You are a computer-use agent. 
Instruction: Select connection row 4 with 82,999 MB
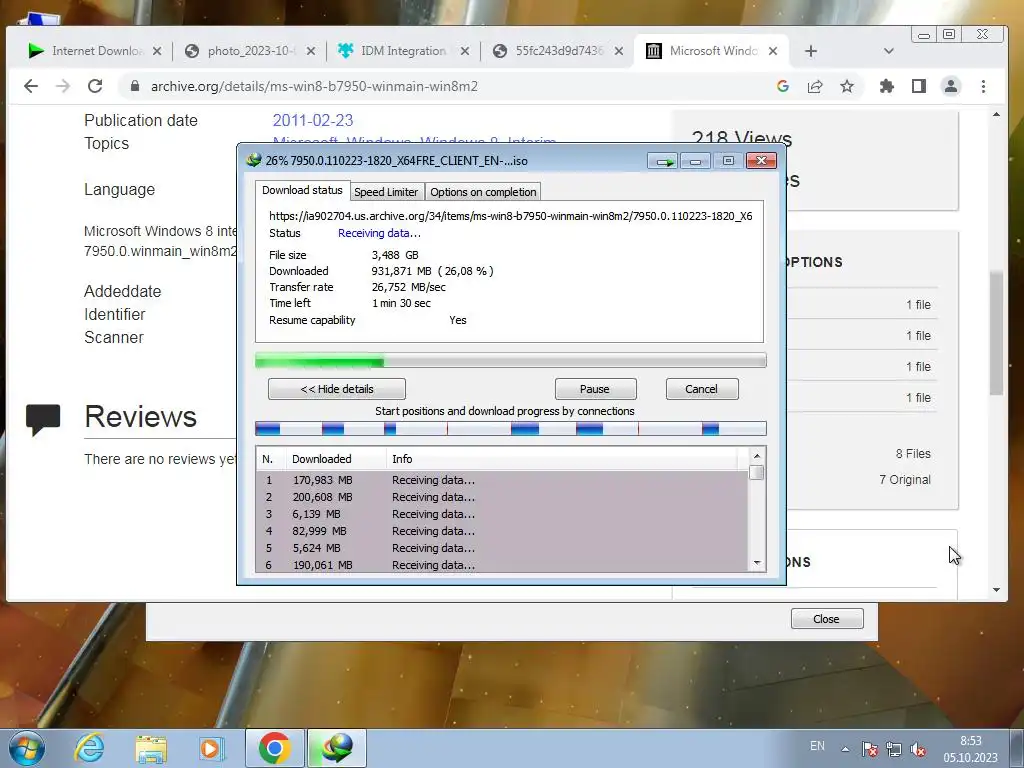click(502, 531)
